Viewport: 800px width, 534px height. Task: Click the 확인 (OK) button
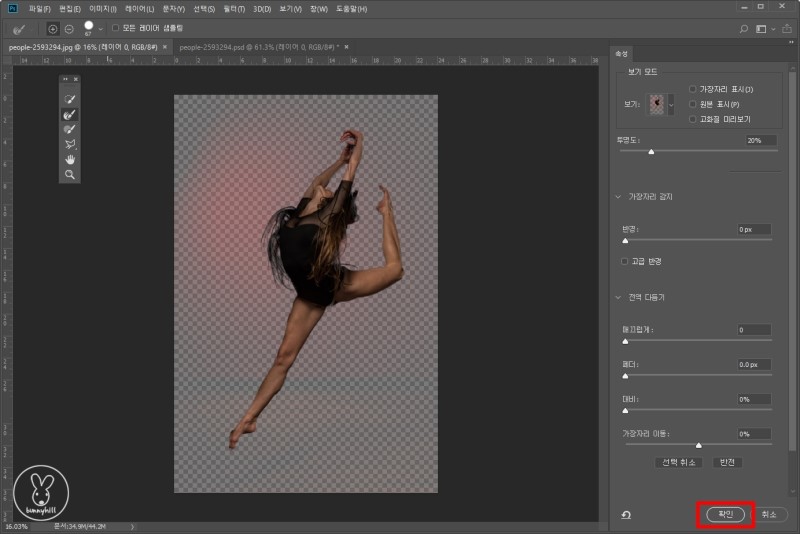pyautogui.click(x=725, y=514)
